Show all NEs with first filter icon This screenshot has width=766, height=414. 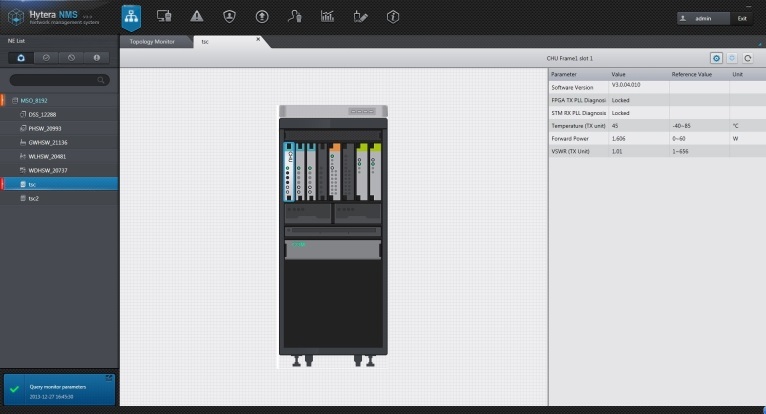[x=21, y=58]
